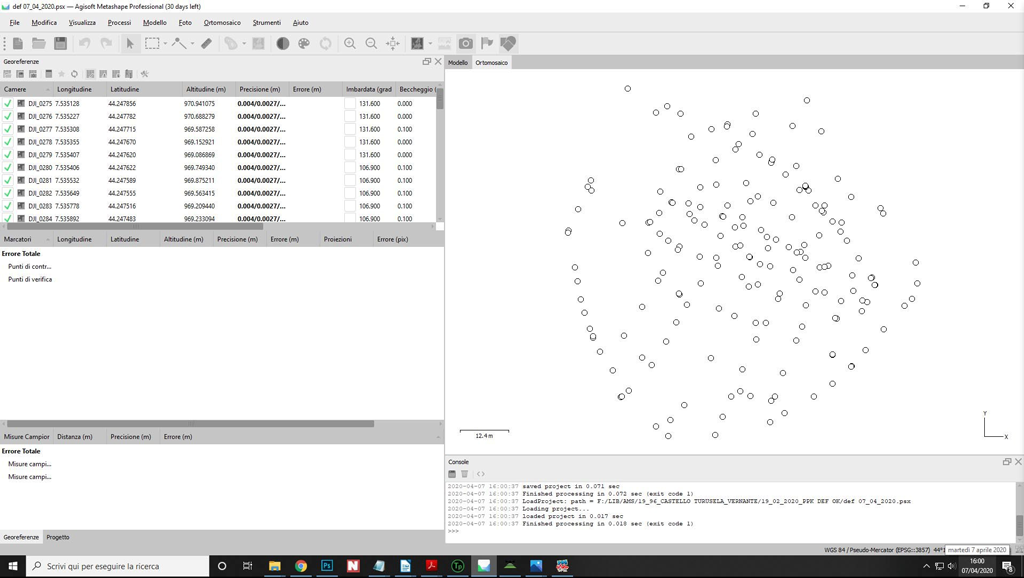Uncheck the DJI_0275 camera checkbox

[8, 104]
